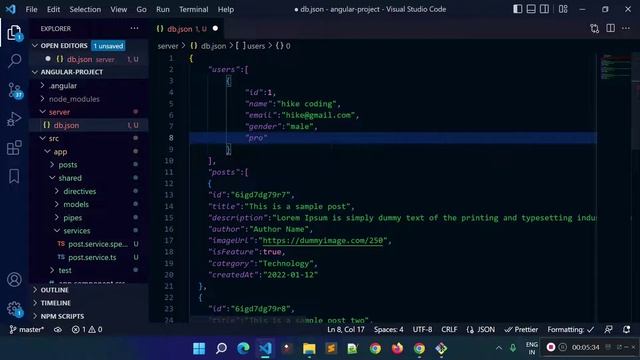Image resolution: width=640 pixels, height=360 pixels.
Task: Split the editor to the right
Action: click(x=610, y=28)
